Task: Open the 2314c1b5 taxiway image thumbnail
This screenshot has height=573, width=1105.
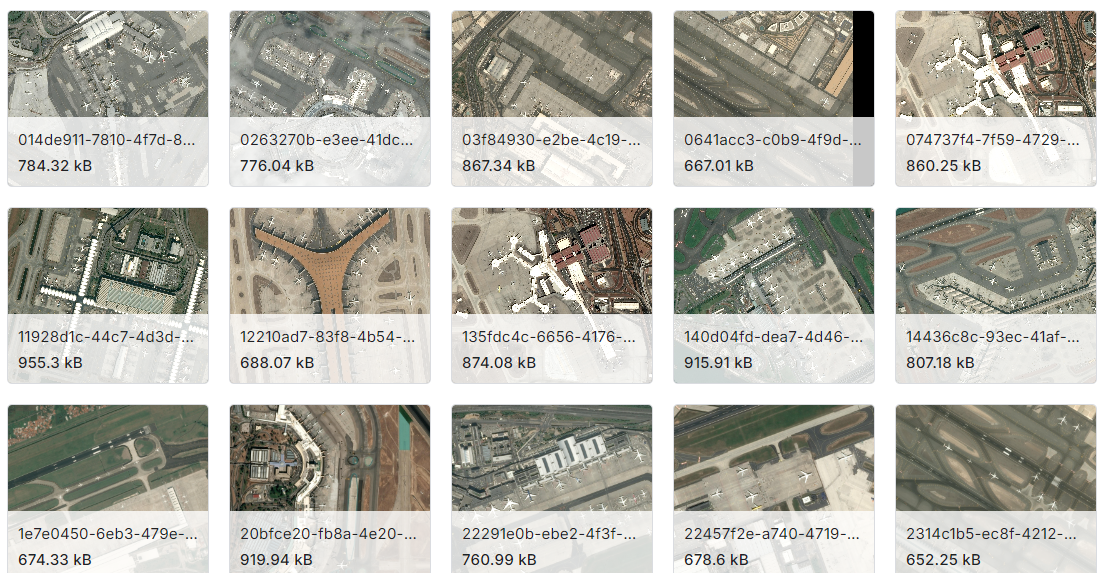Action: click(995, 458)
